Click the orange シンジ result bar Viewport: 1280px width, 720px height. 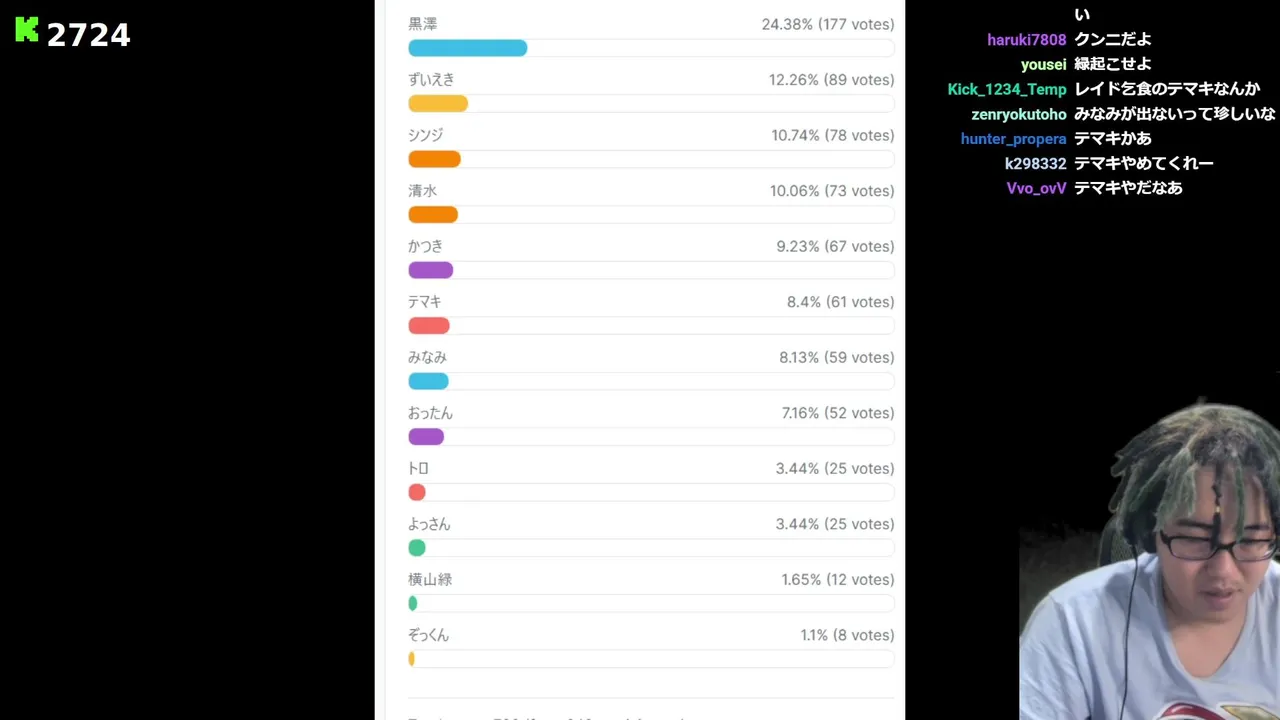point(434,159)
